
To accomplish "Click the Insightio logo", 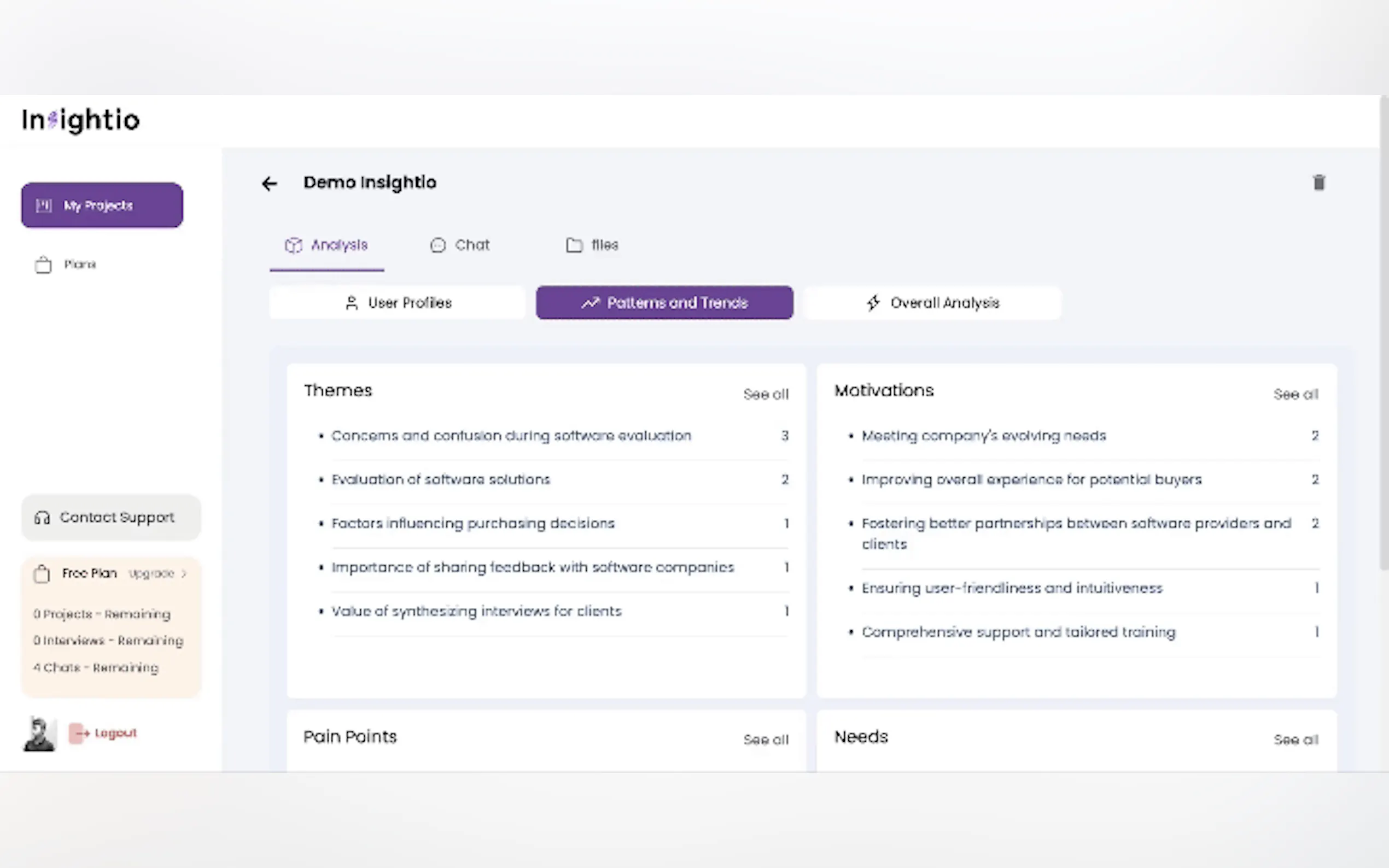I will [x=81, y=120].
